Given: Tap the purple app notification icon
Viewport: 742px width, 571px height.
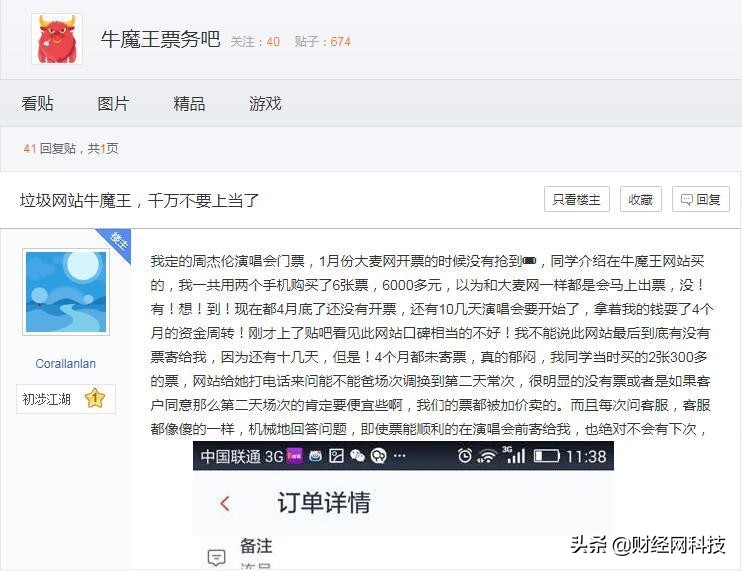Looking at the screenshot, I should coord(295,456).
